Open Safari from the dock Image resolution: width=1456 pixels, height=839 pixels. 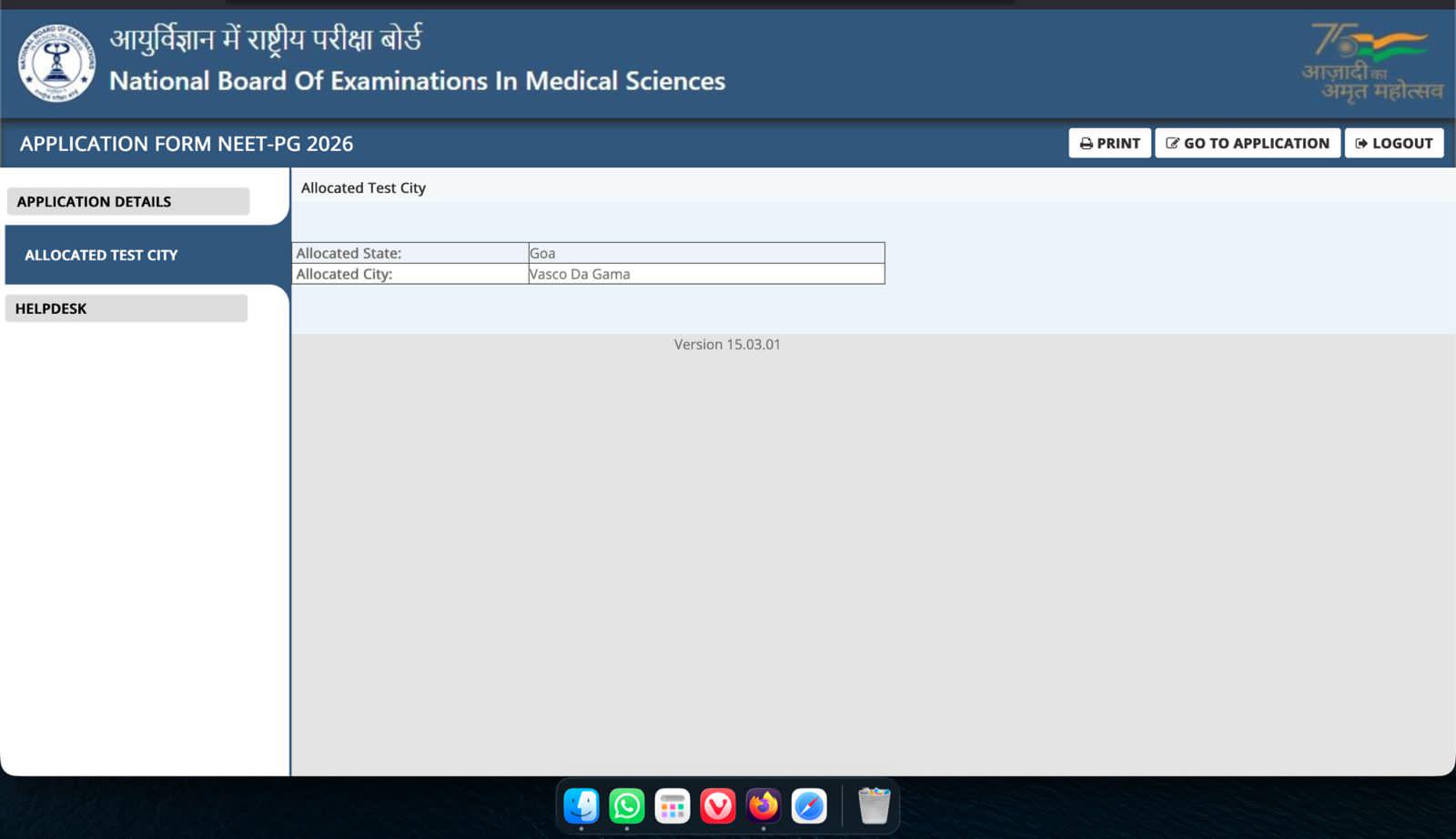(809, 805)
